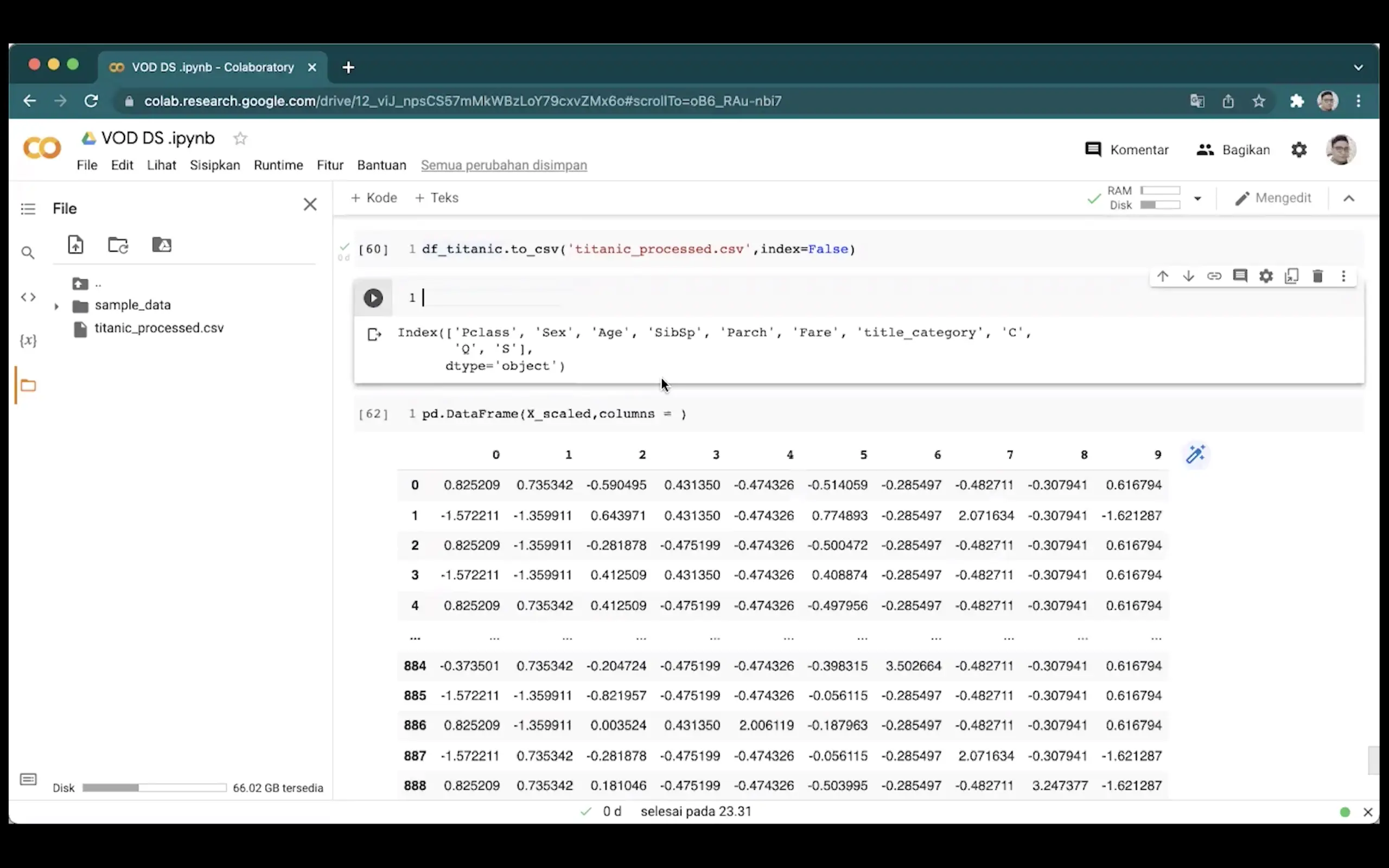Copy link to cell icon
Viewport: 1389px width, 868px height.
click(x=1214, y=276)
